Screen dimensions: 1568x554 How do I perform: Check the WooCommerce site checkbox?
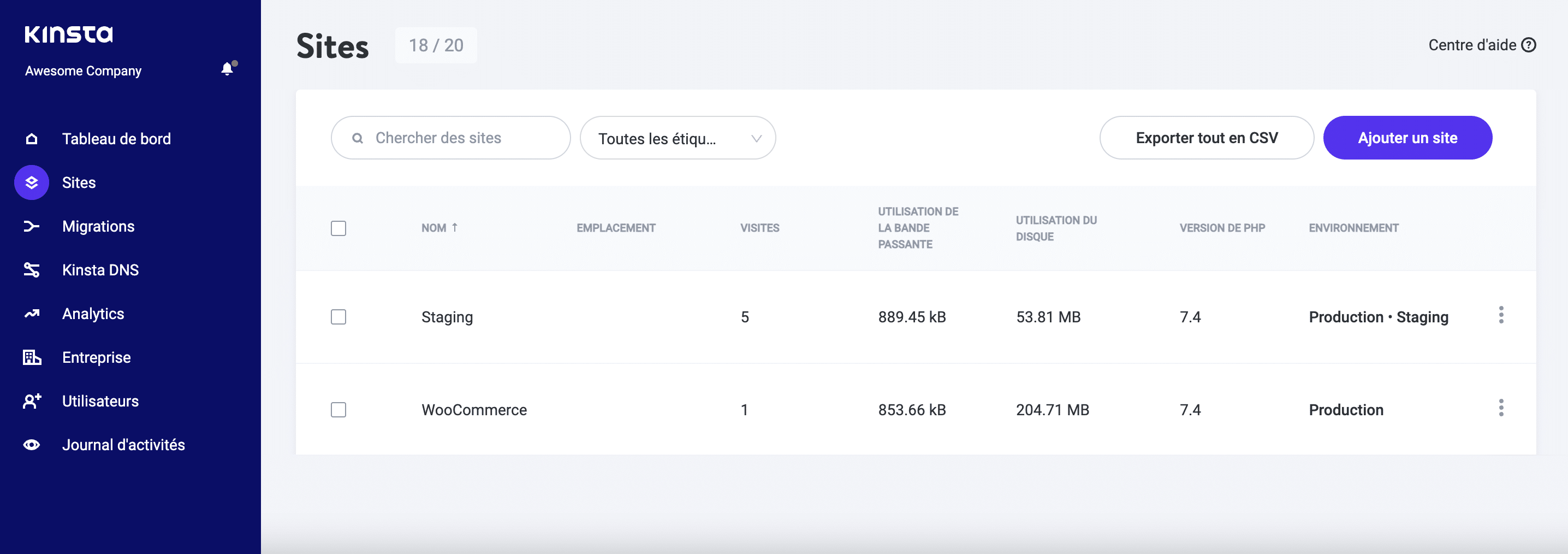coord(338,410)
